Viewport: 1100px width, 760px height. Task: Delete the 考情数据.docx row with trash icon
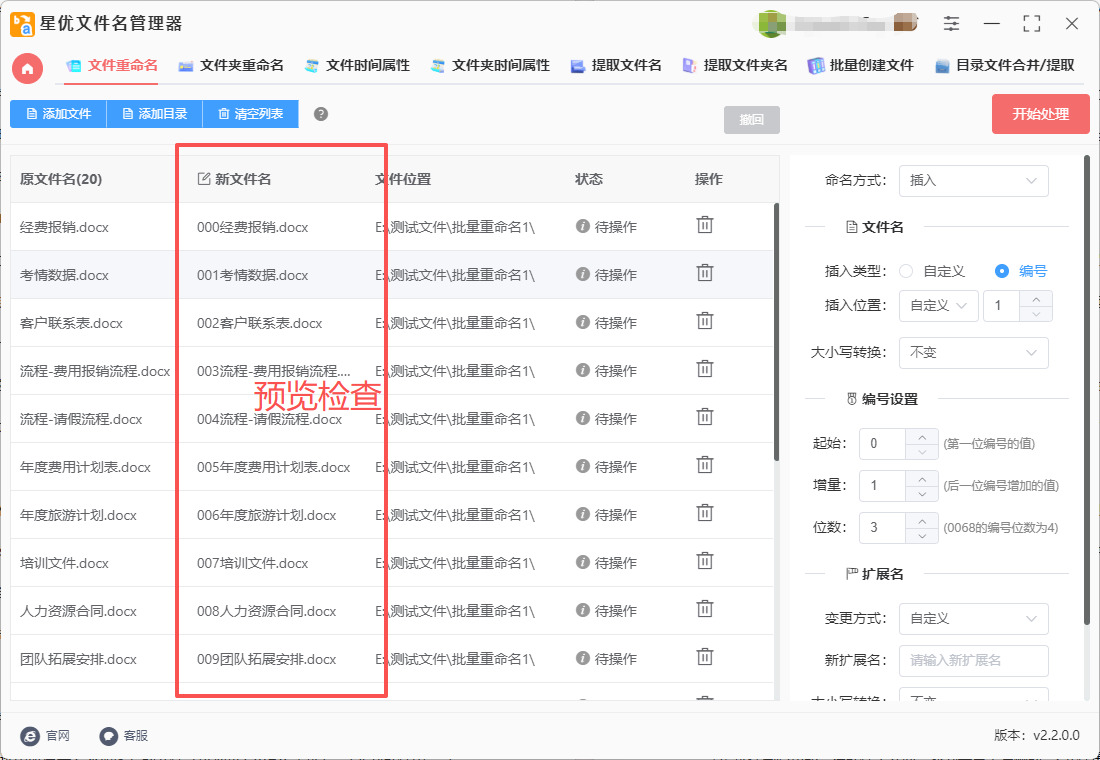[x=704, y=273]
